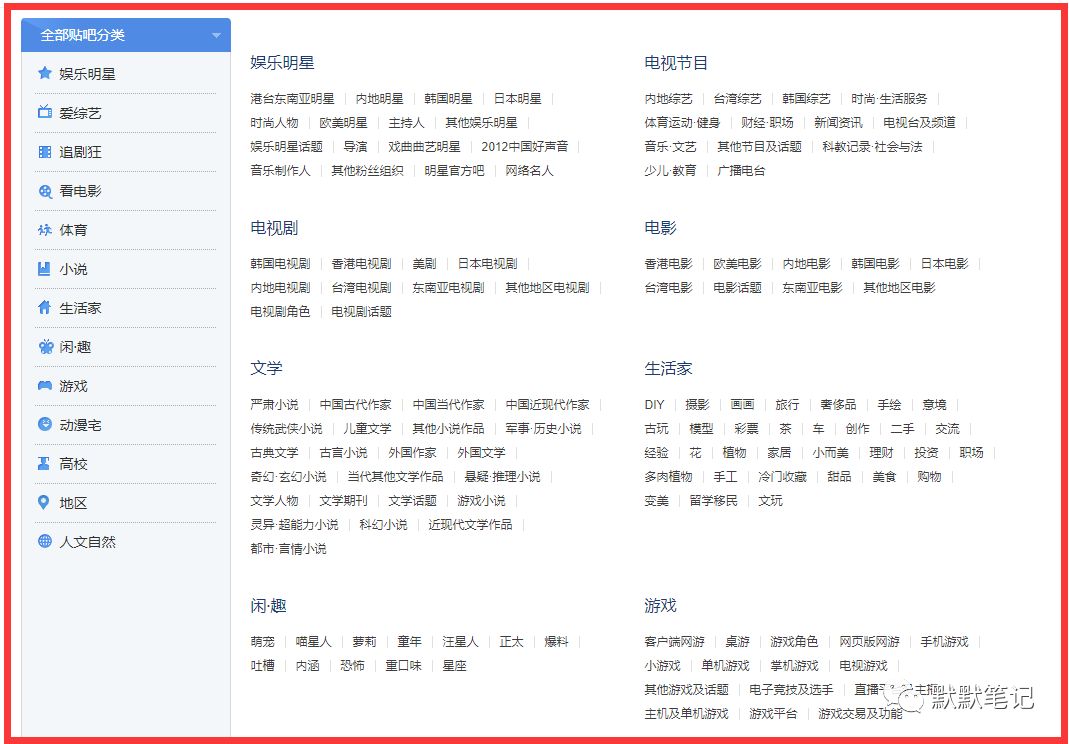
Task: Click the location pin icon beside 地区
Action: [44, 503]
